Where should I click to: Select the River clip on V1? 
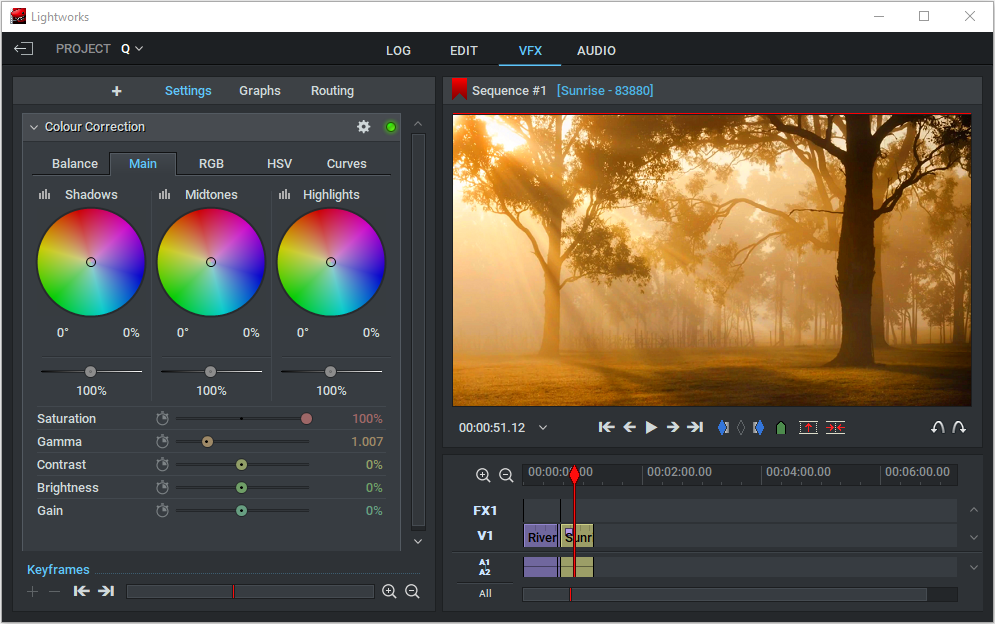(541, 536)
